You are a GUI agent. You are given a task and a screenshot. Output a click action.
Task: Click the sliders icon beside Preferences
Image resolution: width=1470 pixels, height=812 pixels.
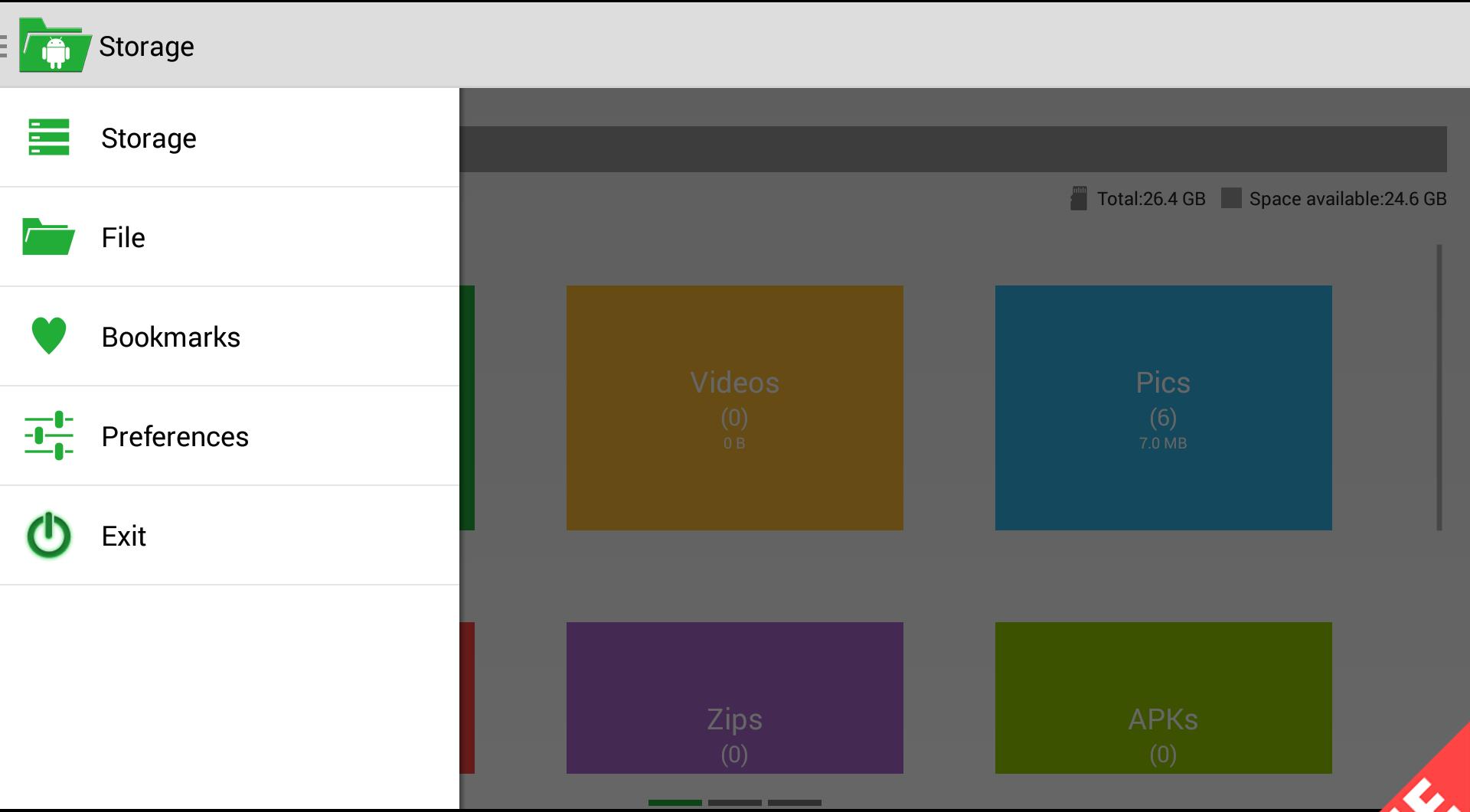(x=51, y=435)
